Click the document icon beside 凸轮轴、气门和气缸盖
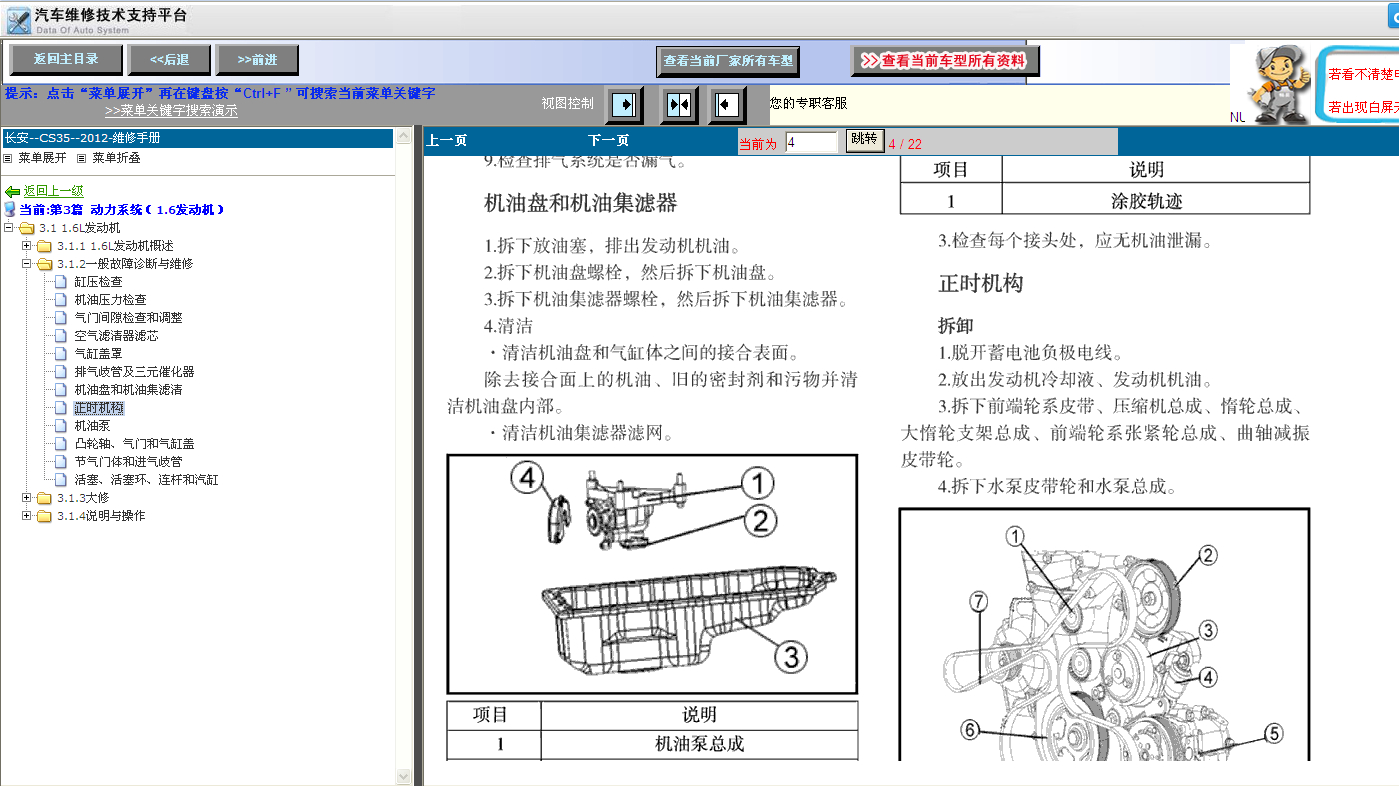This screenshot has height=786, width=1399. 61,444
